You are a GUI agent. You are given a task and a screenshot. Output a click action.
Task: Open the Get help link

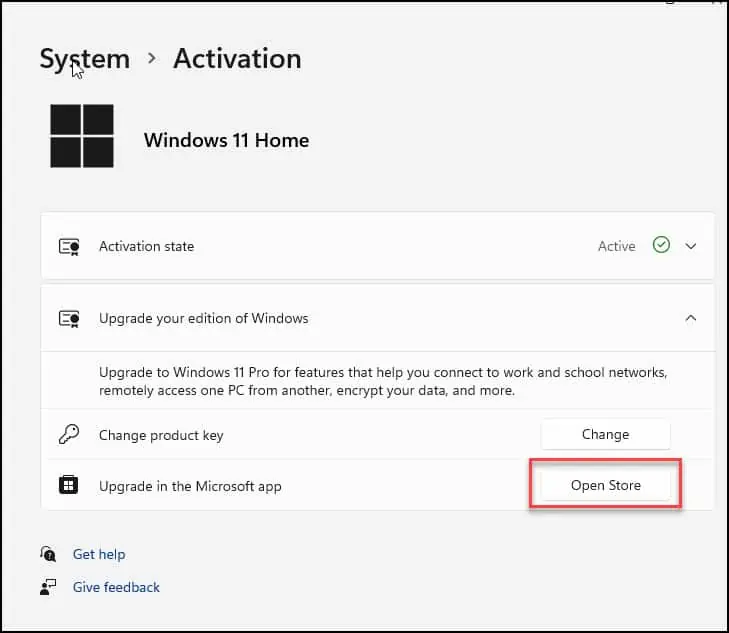99,554
